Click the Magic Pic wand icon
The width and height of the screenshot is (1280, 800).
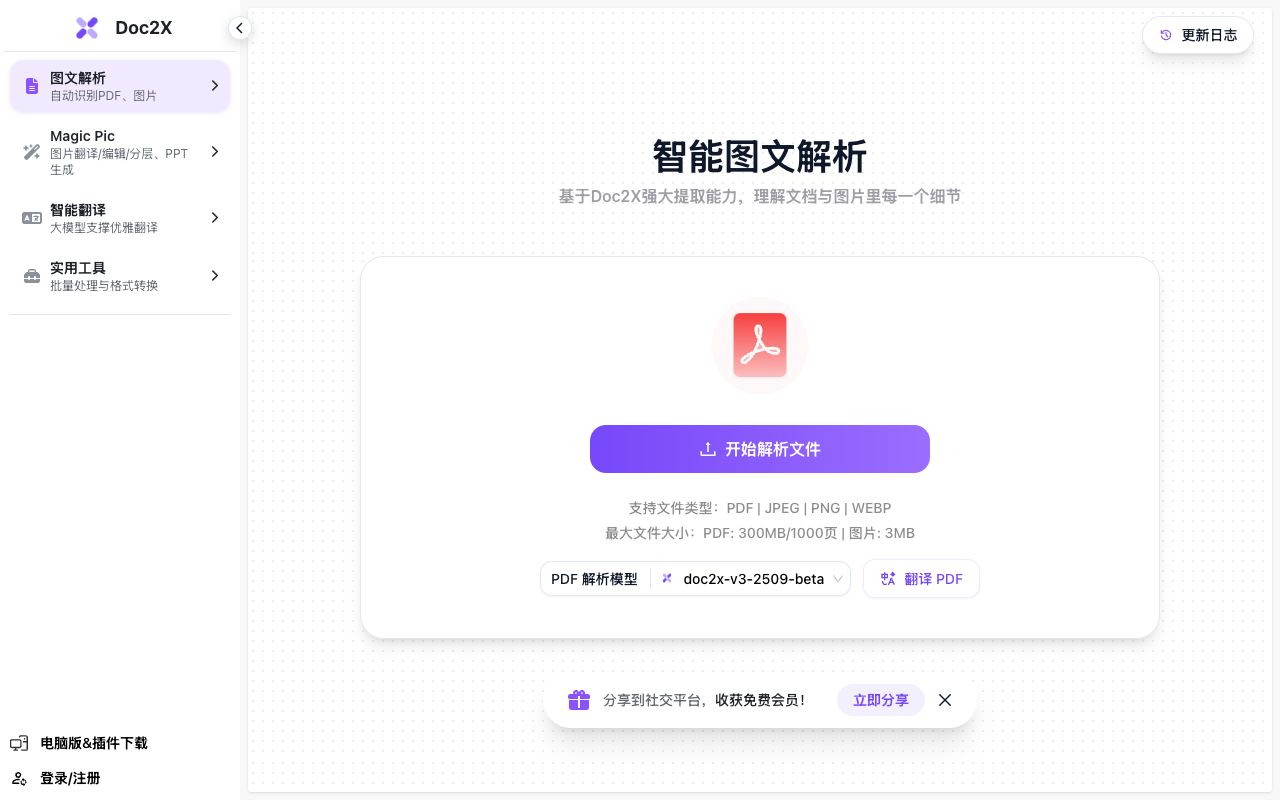(32, 152)
